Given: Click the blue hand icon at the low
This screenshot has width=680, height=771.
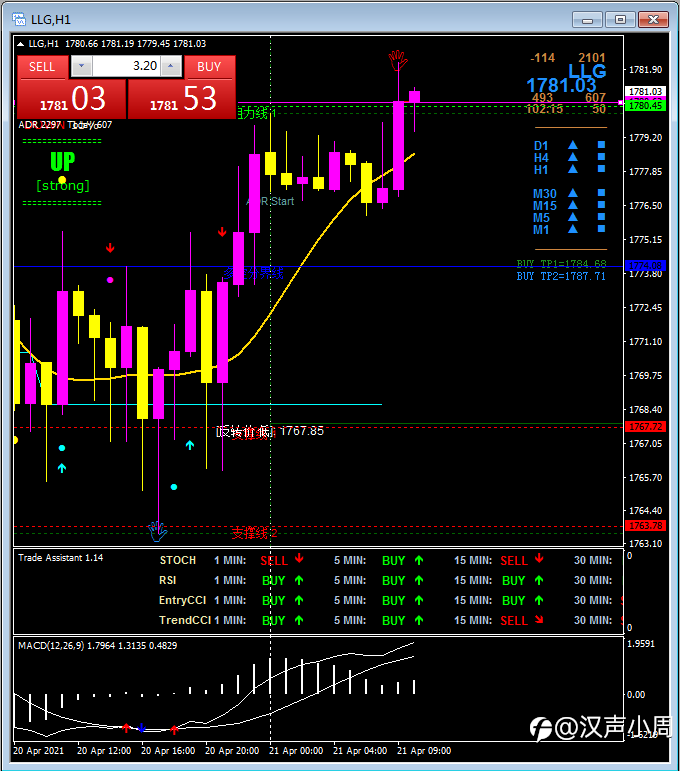Looking at the screenshot, I should click(157, 532).
